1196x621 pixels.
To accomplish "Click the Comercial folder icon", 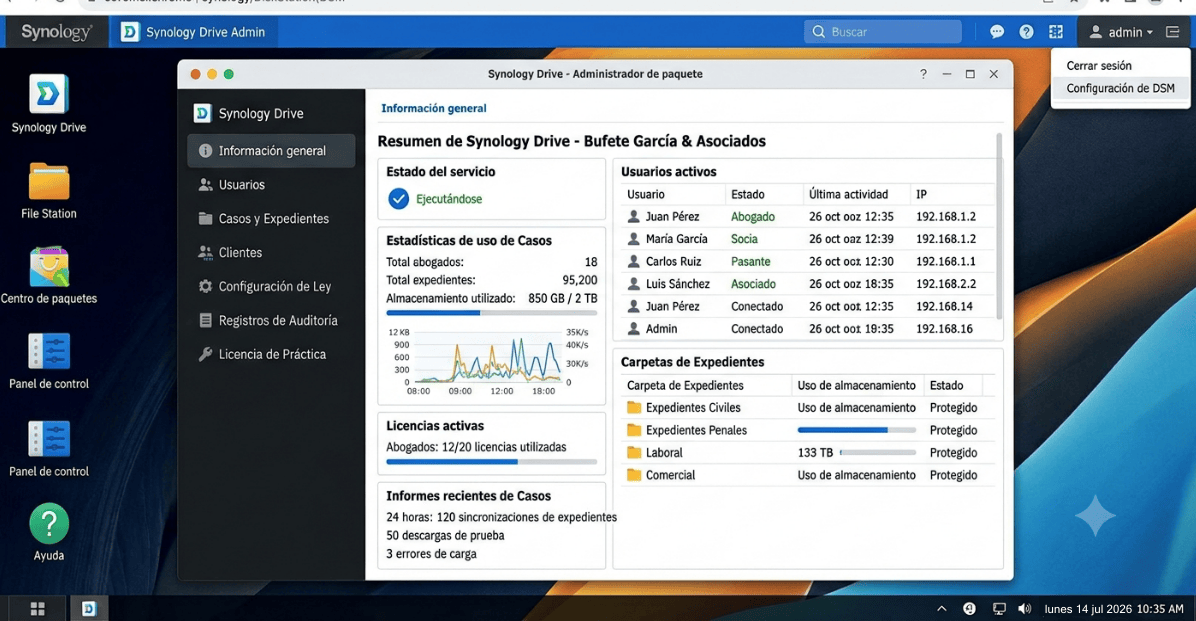I will (634, 475).
